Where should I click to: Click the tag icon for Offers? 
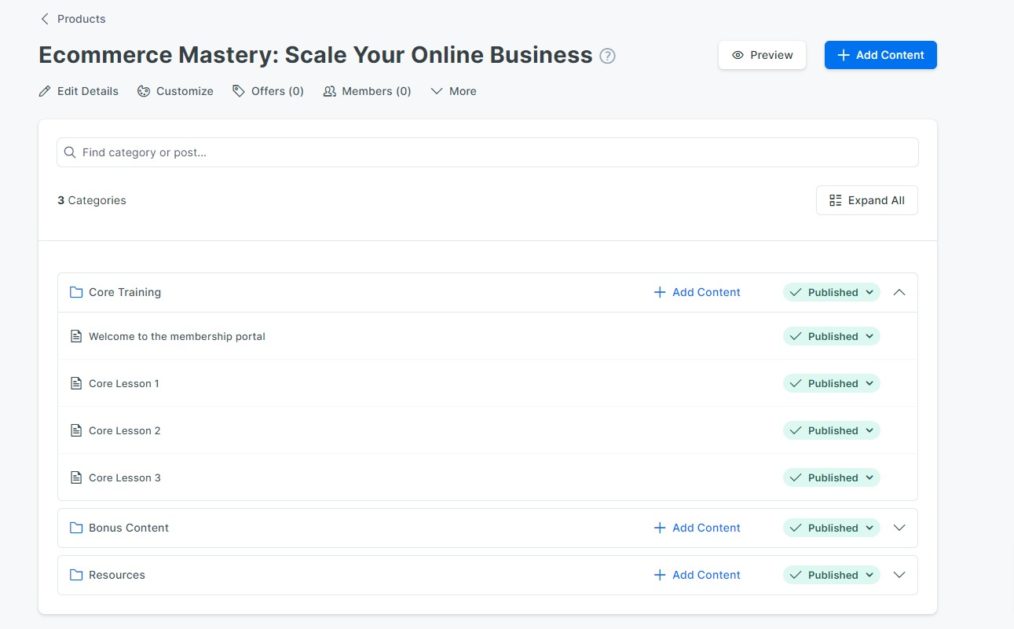239,91
